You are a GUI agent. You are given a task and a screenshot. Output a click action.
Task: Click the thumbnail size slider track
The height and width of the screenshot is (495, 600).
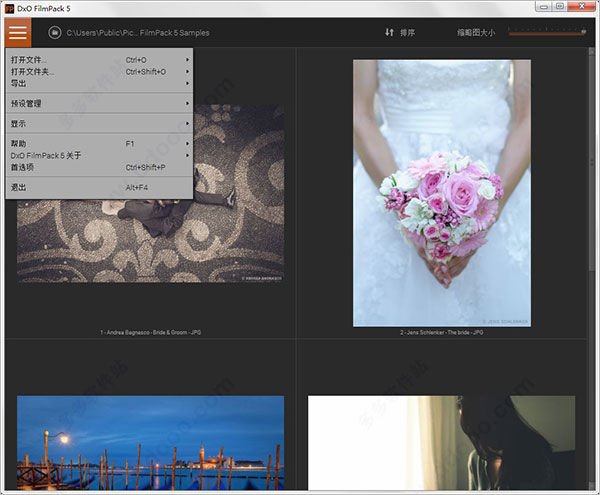point(545,33)
